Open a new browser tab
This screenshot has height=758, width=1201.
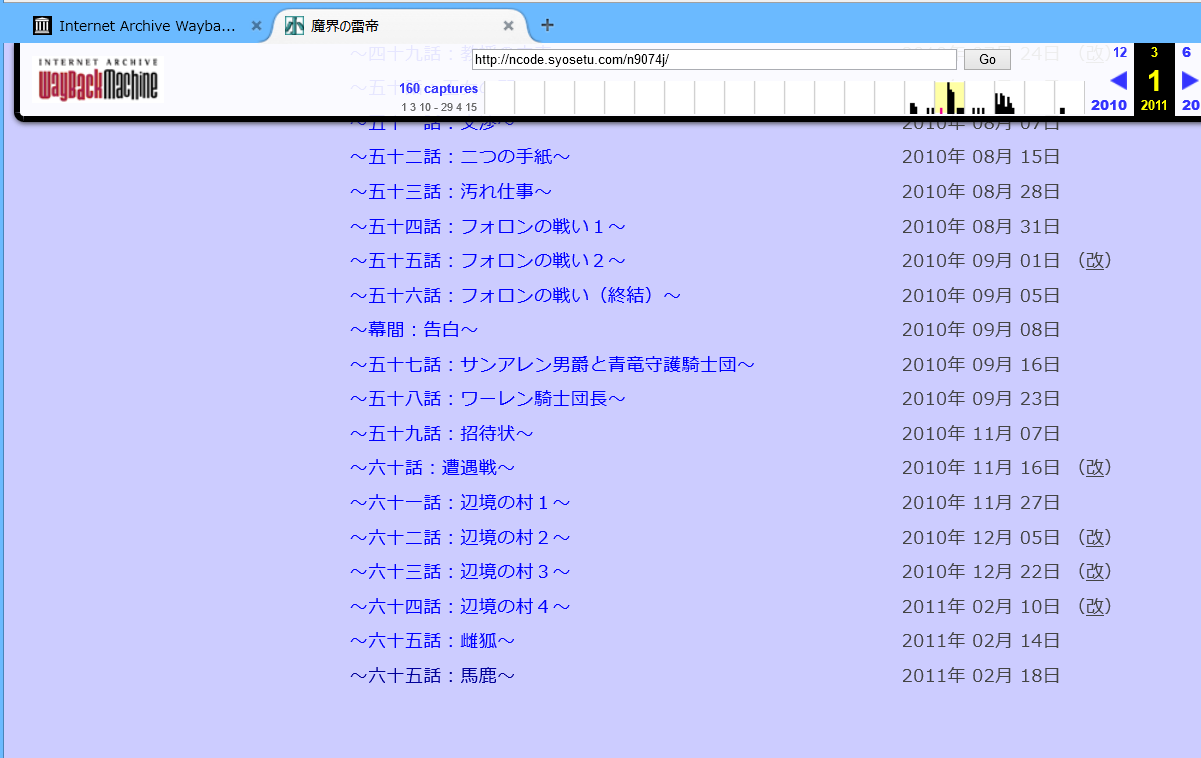tap(547, 25)
